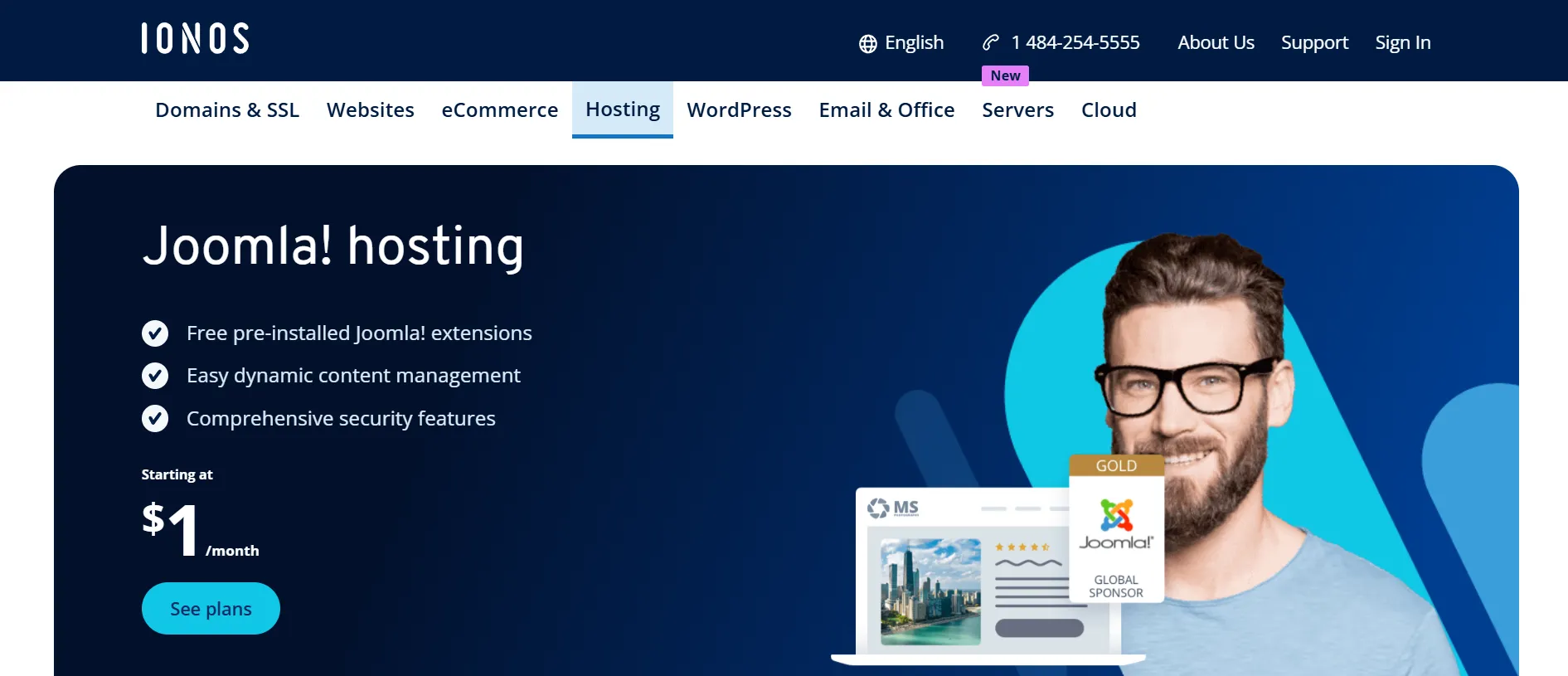Click checkmark icon beside Free pre-installed extensions
The width and height of the screenshot is (1568, 676).
coord(155,333)
